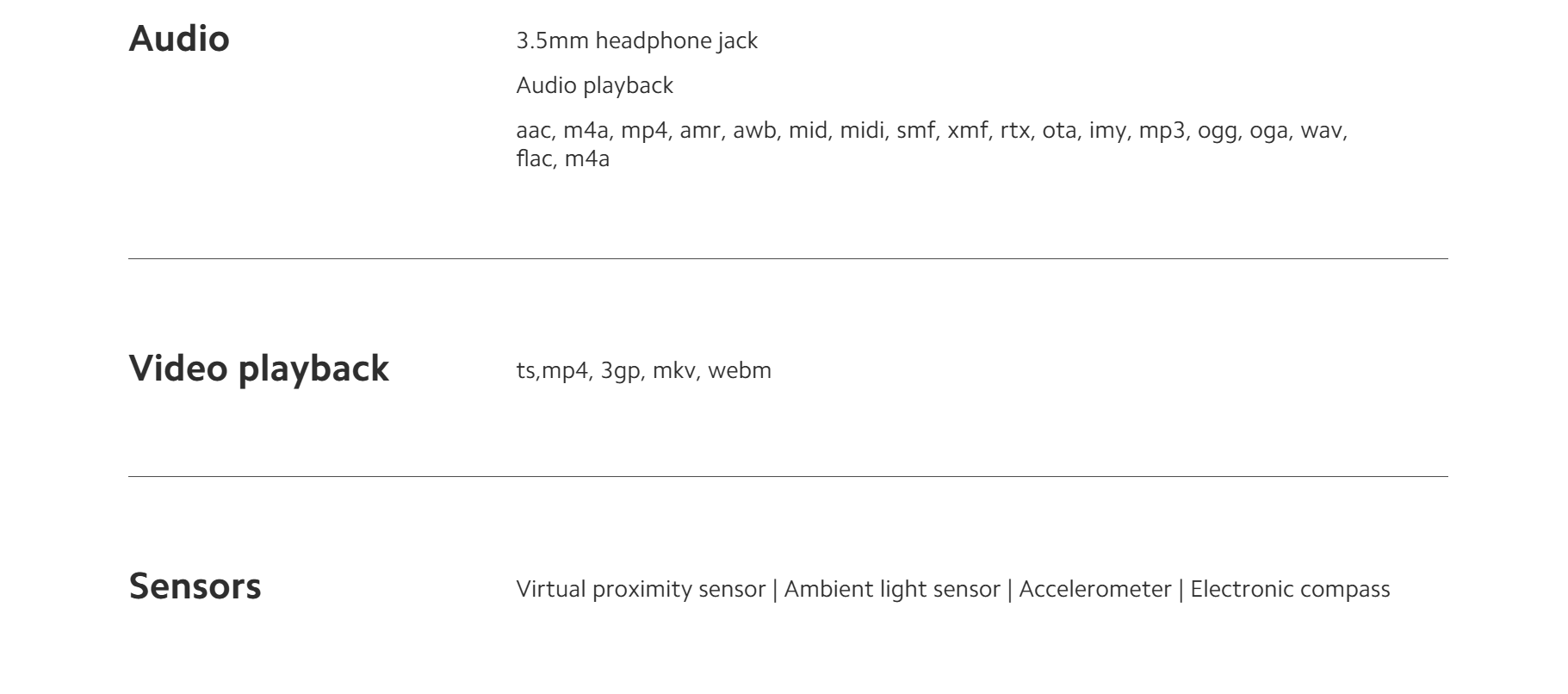The image size is (1568, 694).
Task: Click the 3gp video format
Action: pos(620,370)
